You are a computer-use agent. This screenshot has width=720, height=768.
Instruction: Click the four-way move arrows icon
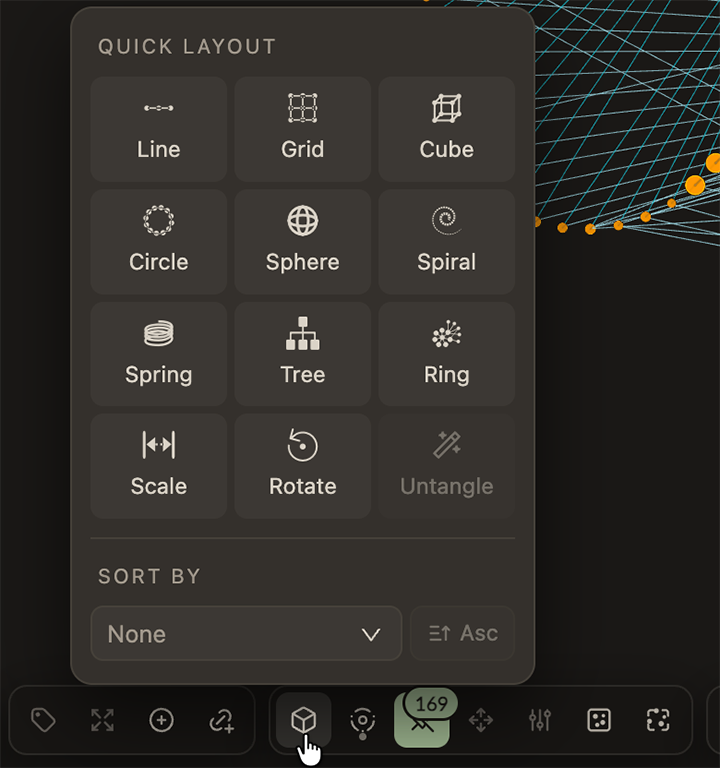(x=481, y=720)
